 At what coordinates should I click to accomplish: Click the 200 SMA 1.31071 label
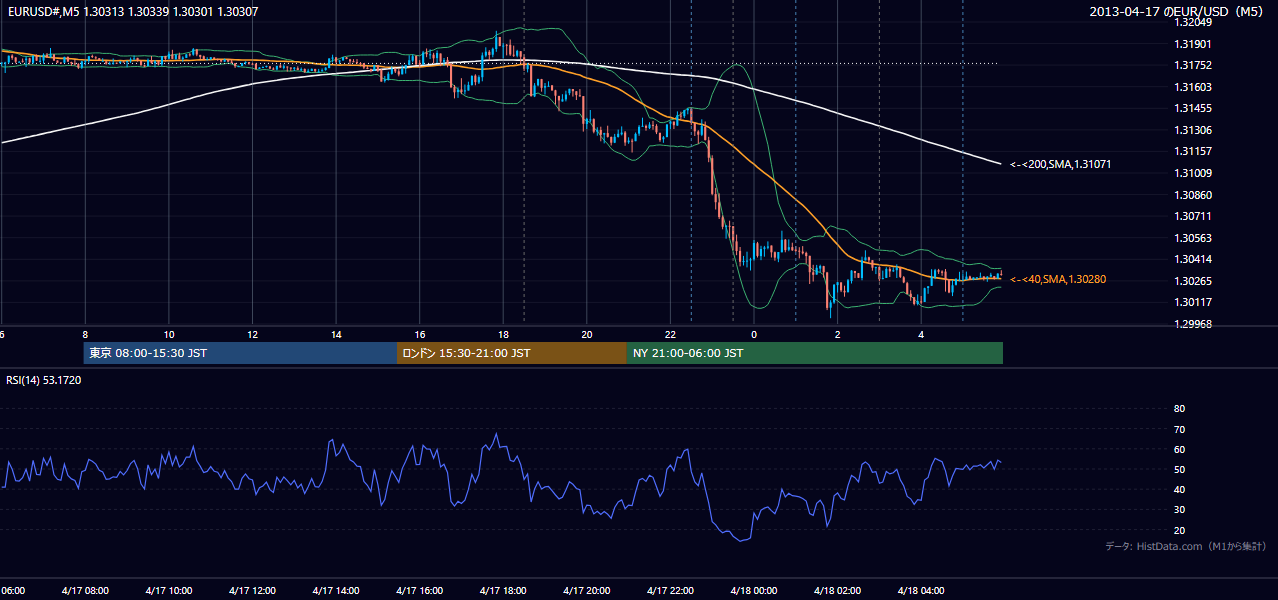[1060, 163]
